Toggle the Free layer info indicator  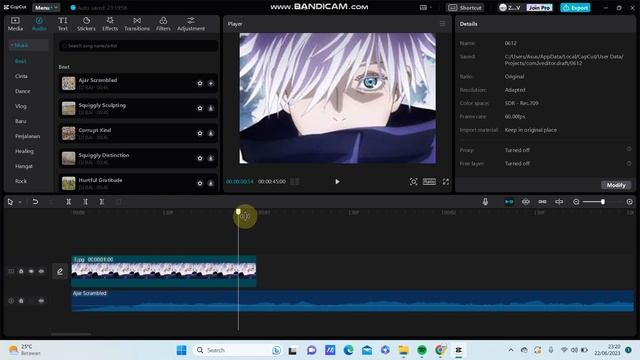pyautogui.click(x=629, y=163)
